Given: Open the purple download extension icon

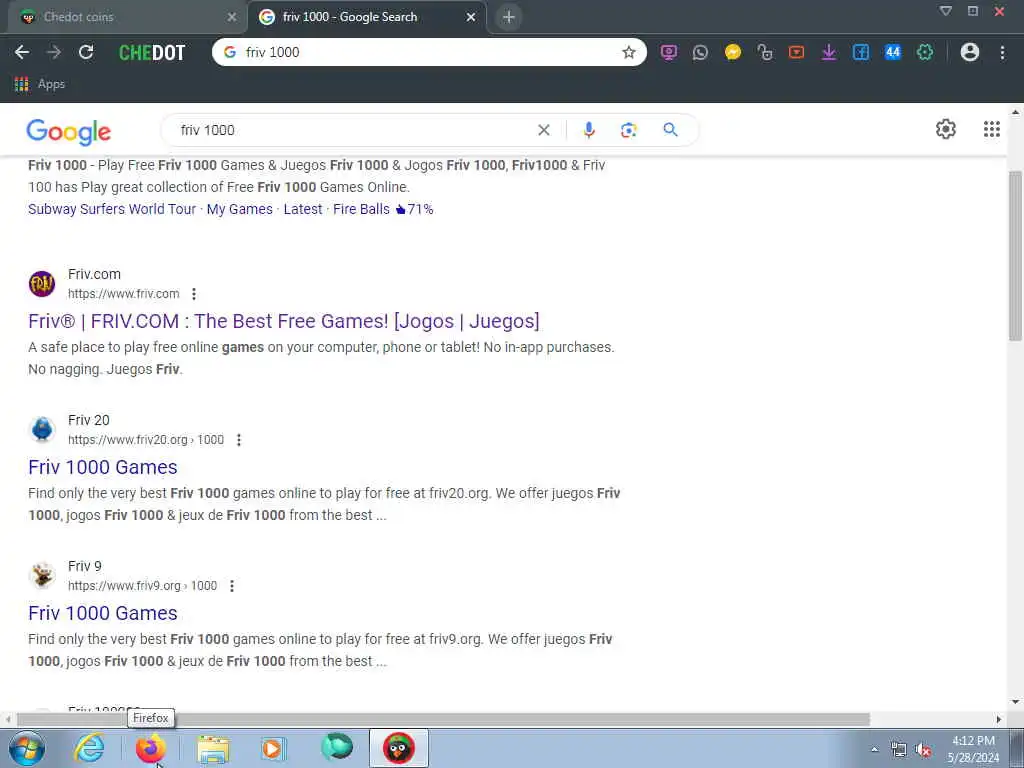Looking at the screenshot, I should [829, 52].
